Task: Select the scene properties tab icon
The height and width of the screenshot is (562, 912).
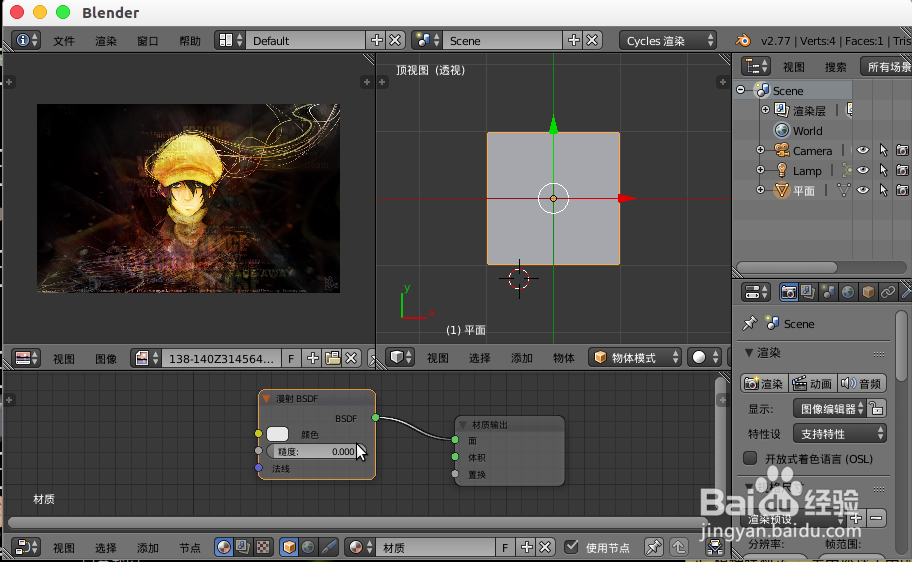Action: [828, 291]
